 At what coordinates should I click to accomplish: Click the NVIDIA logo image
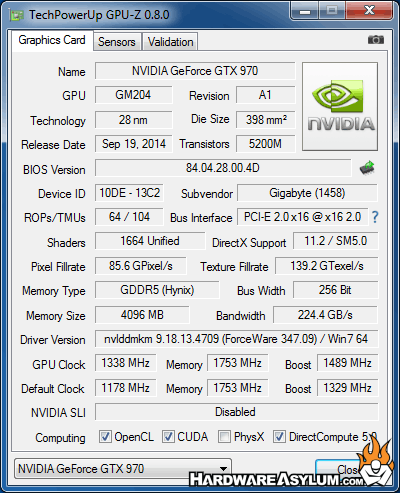[x=340, y=106]
